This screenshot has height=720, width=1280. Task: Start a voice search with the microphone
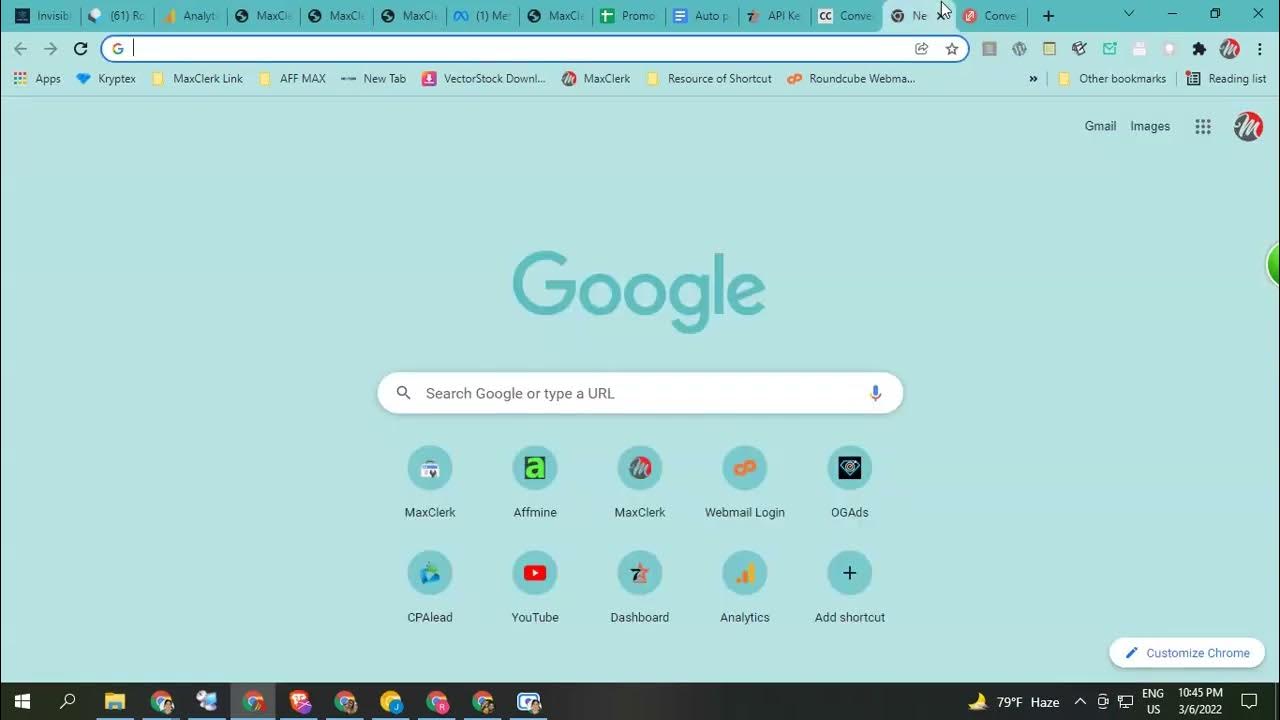[875, 393]
